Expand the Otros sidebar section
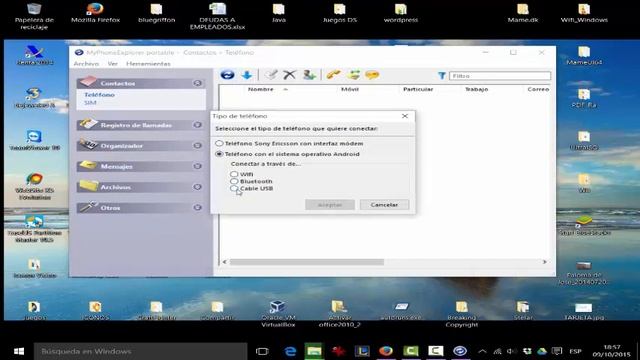 point(197,208)
